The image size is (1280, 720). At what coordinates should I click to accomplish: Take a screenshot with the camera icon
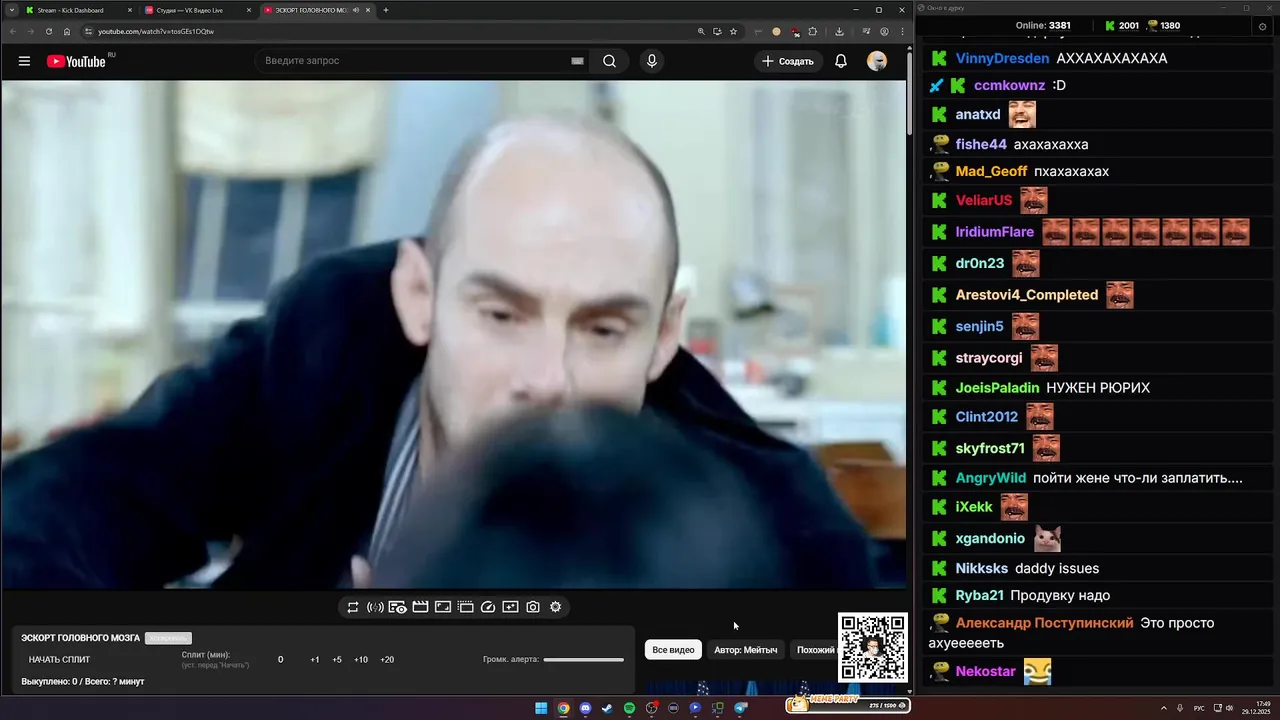tap(533, 607)
